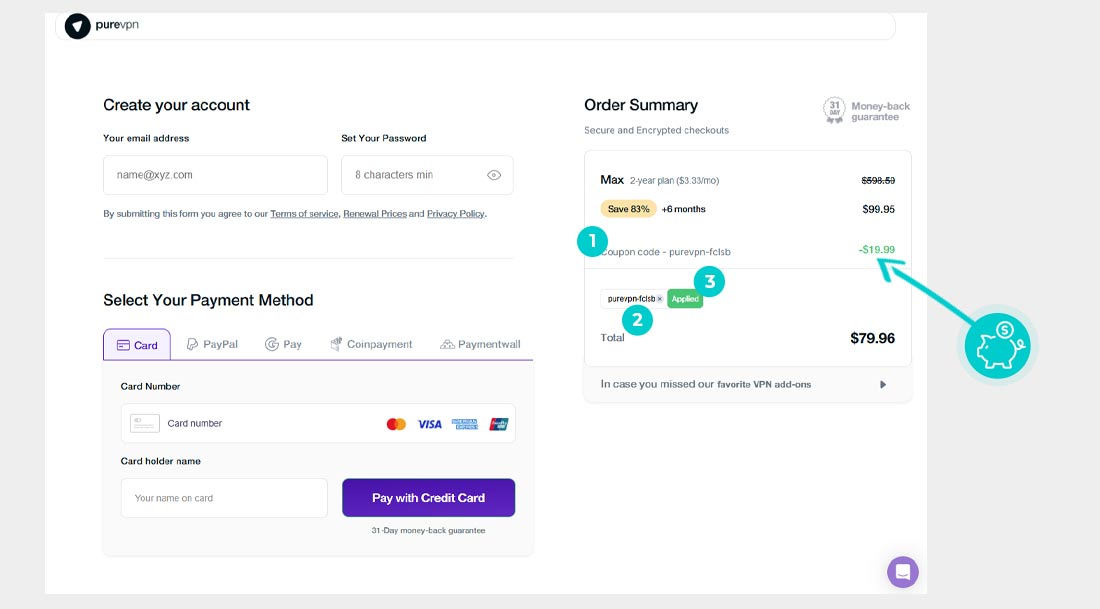Focus the Card number input
The height and width of the screenshot is (609, 1100).
(318, 423)
